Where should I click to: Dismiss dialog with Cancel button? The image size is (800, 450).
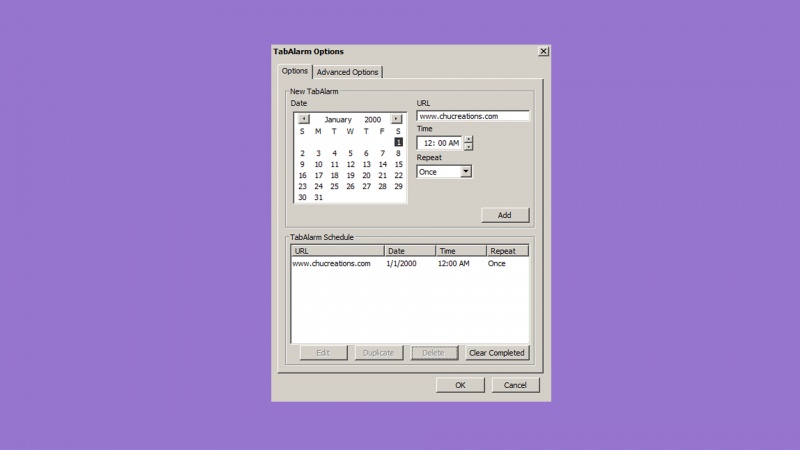(x=515, y=385)
